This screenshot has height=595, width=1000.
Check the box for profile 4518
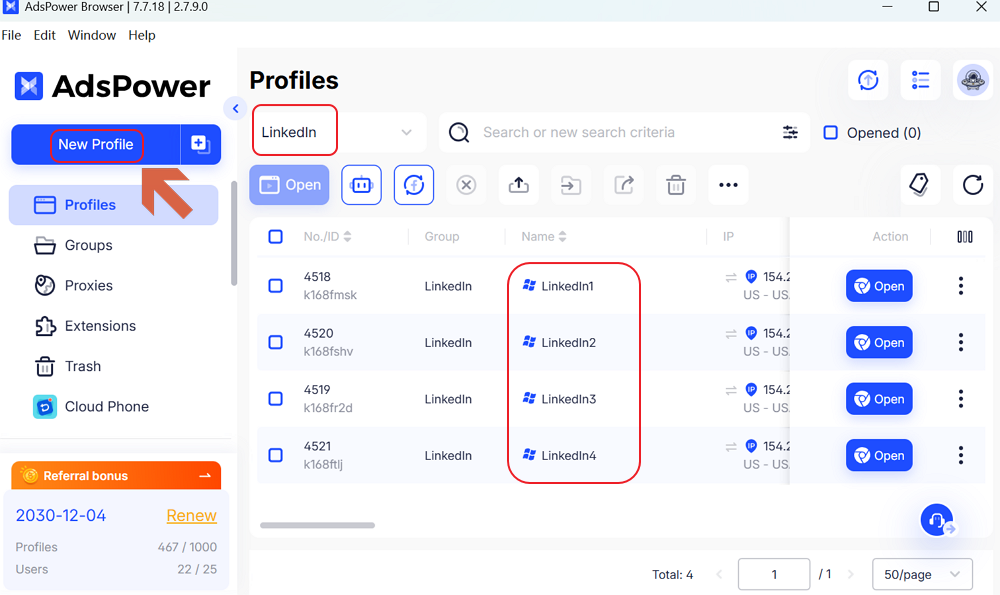(276, 286)
